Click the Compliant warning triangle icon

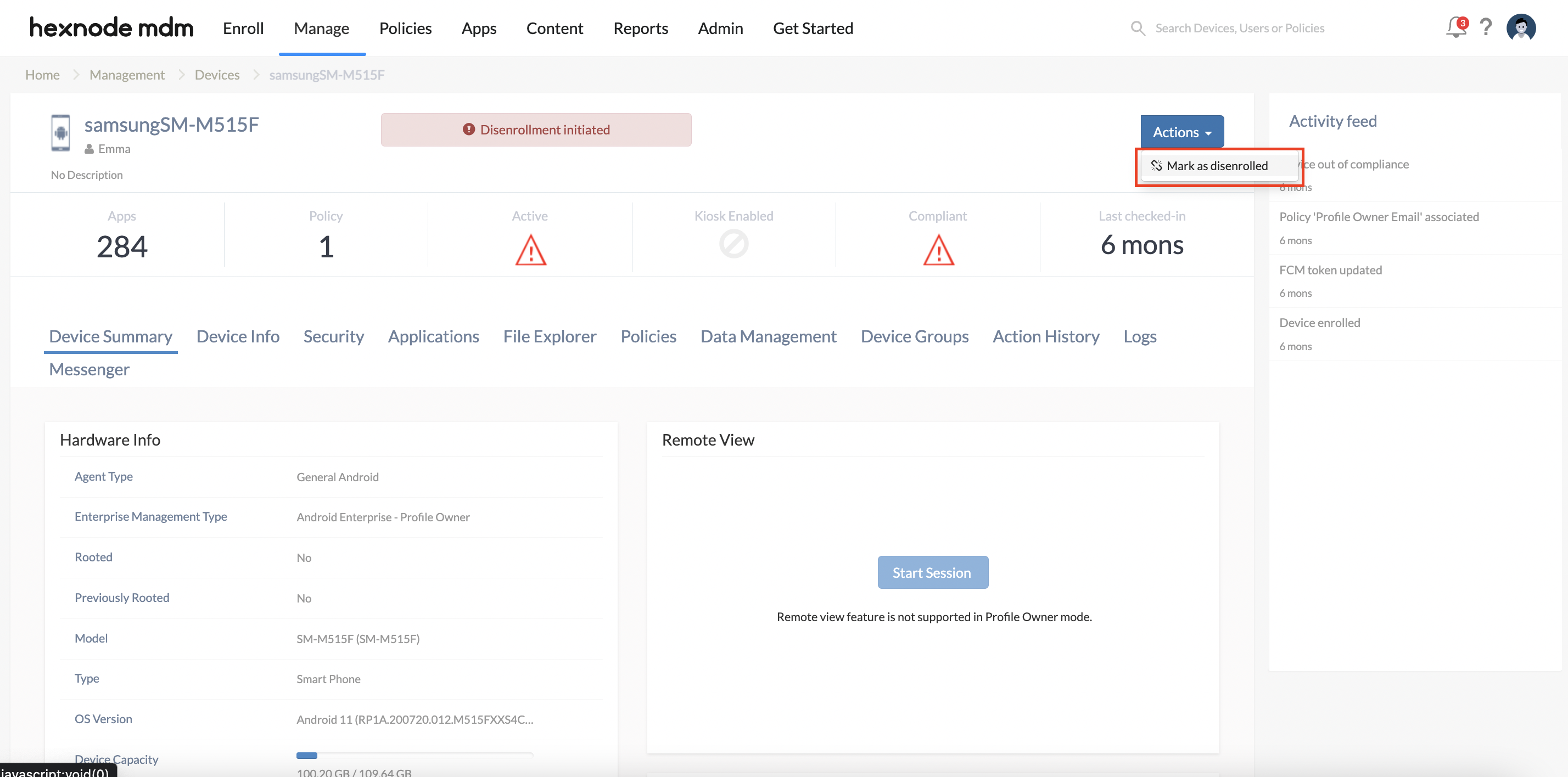click(x=939, y=250)
